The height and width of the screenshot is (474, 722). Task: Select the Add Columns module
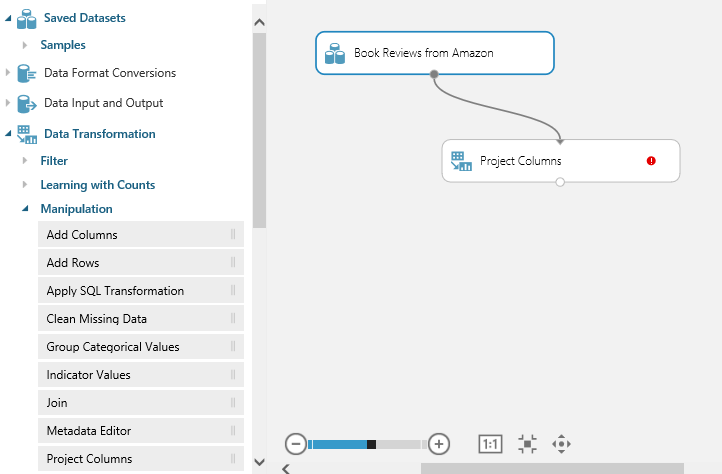[x=141, y=234]
